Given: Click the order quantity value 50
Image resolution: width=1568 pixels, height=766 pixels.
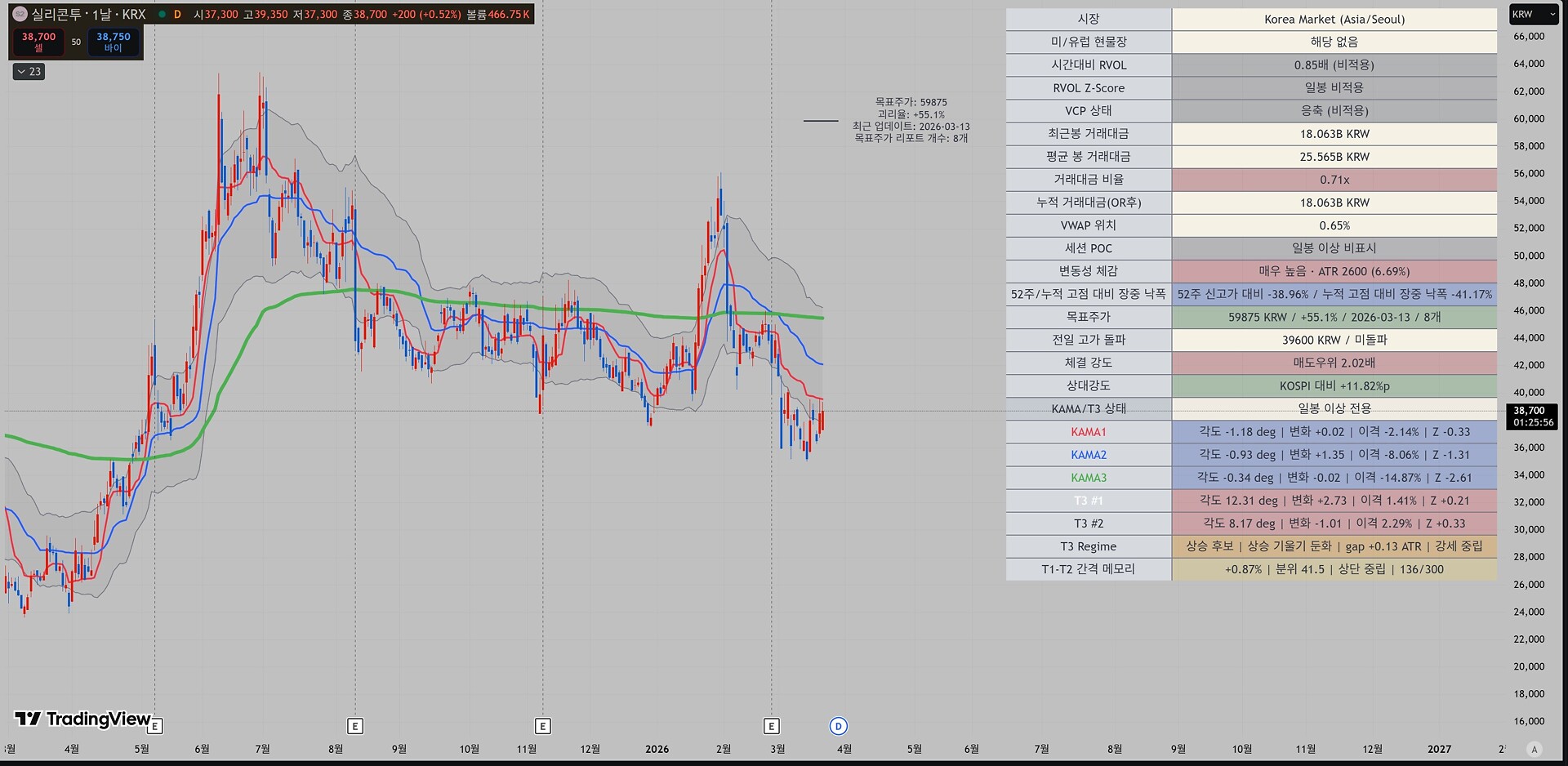Looking at the screenshot, I should point(76,42).
